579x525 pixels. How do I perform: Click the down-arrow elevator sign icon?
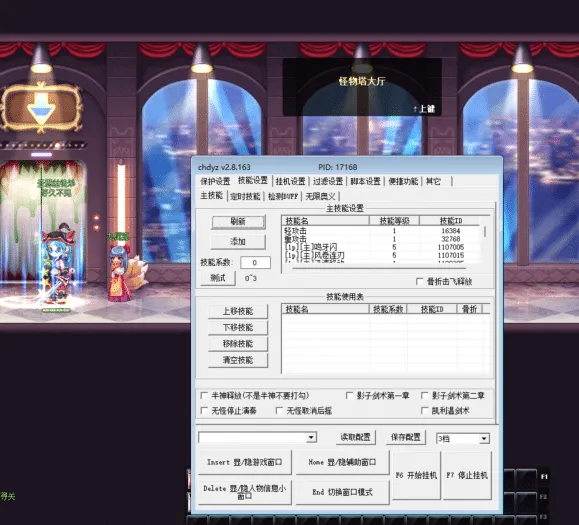(41, 108)
